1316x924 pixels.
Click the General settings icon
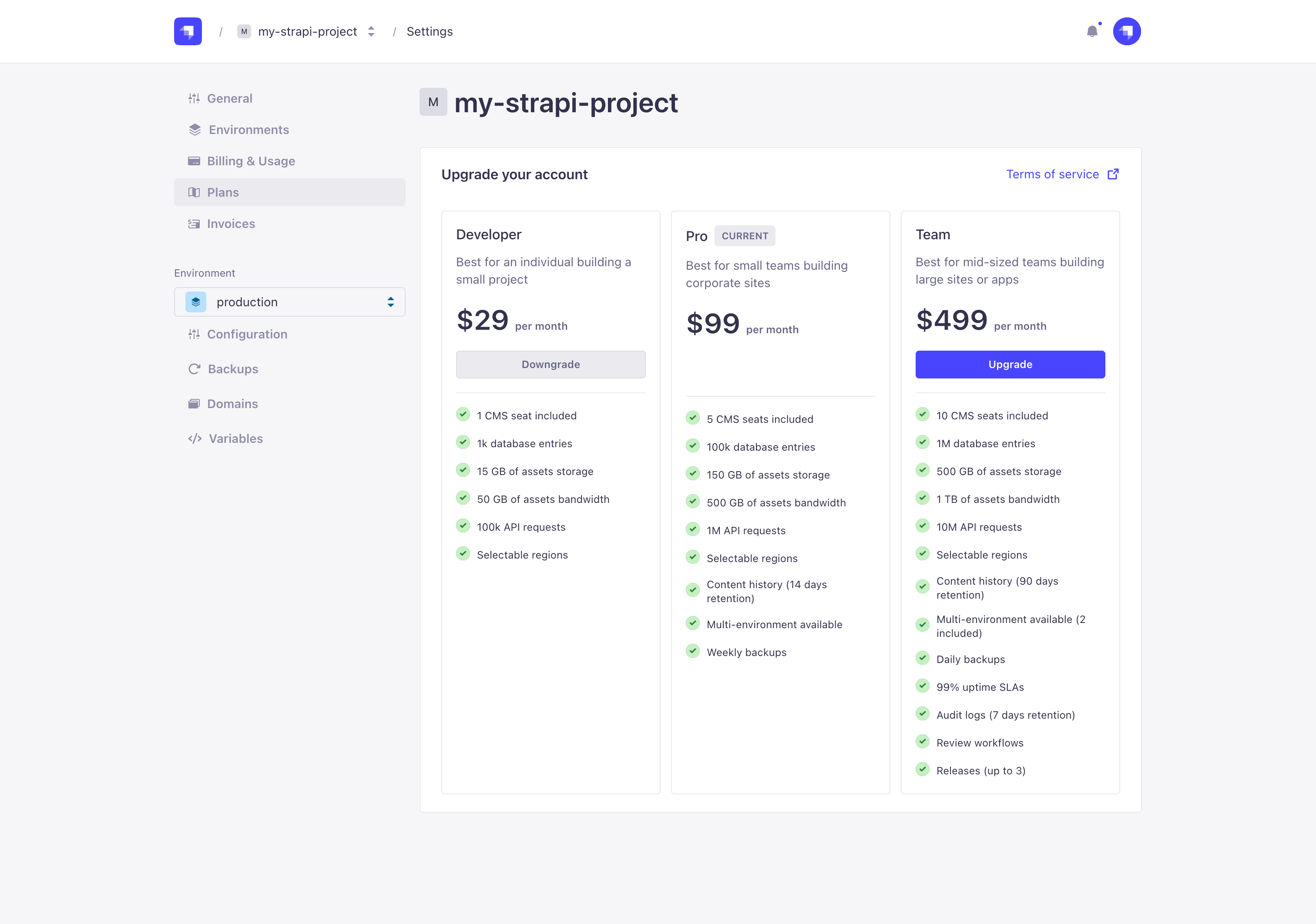[194, 98]
